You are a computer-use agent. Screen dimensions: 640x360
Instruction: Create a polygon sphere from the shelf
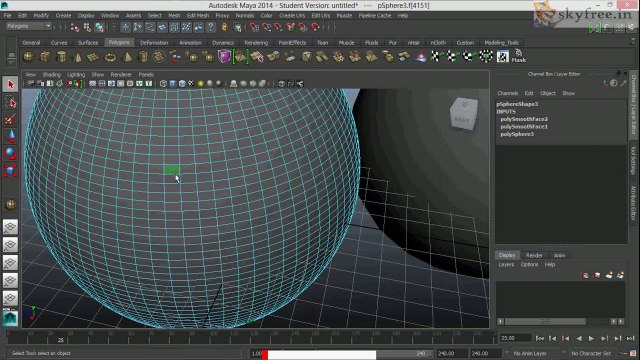(28, 57)
